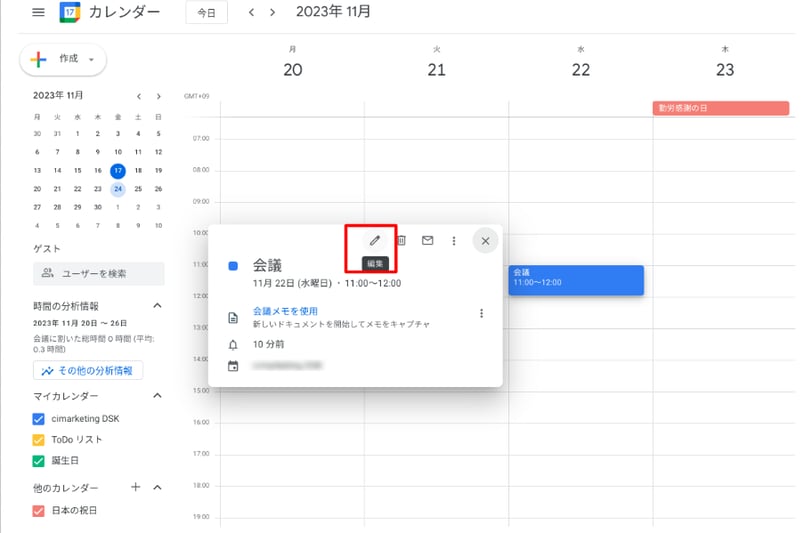Toggle the ToDo リスト checkbox
The width and height of the screenshot is (804, 533).
pyautogui.click(x=38, y=440)
